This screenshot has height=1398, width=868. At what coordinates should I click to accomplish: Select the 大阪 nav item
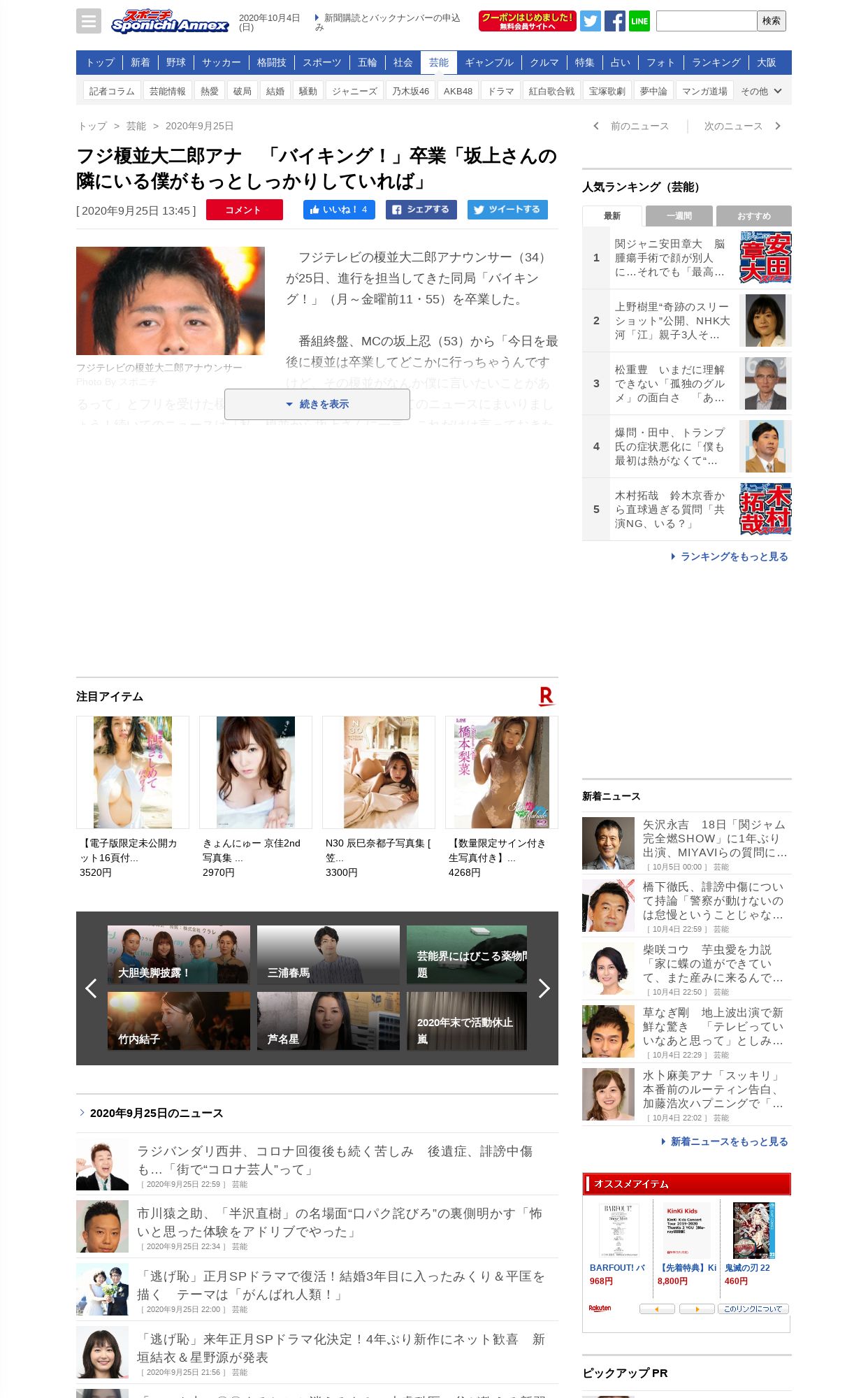tap(767, 62)
